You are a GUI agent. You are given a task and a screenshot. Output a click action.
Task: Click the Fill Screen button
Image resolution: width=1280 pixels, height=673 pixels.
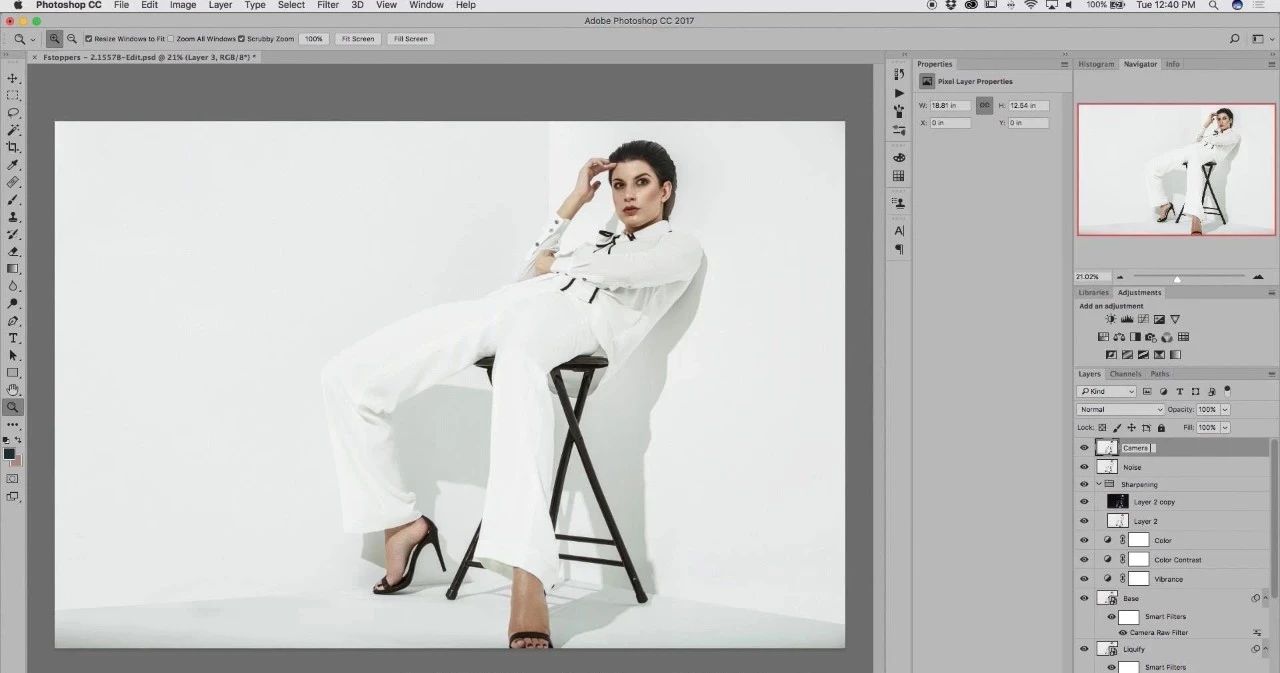[x=410, y=39]
